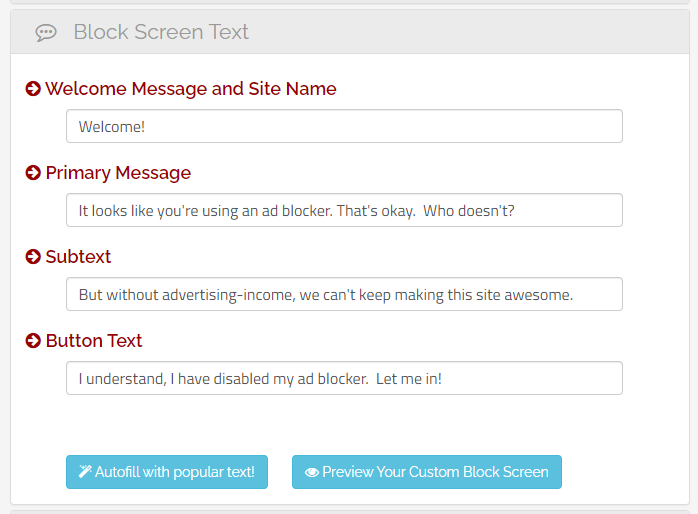Click arrow icon beside Welcome Message heading
698x514 pixels.
click(33, 89)
